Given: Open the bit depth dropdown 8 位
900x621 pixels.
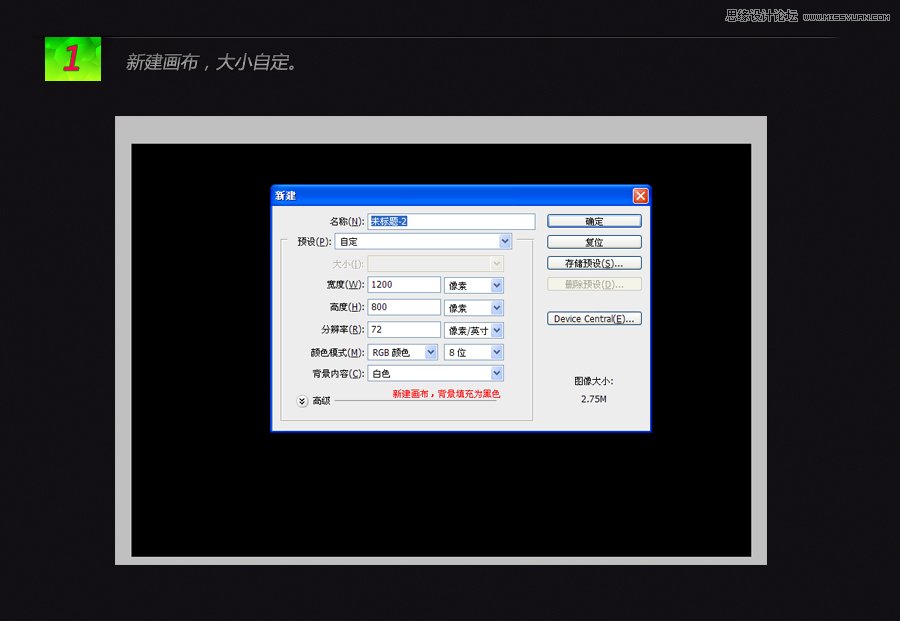Looking at the screenshot, I should [x=474, y=352].
